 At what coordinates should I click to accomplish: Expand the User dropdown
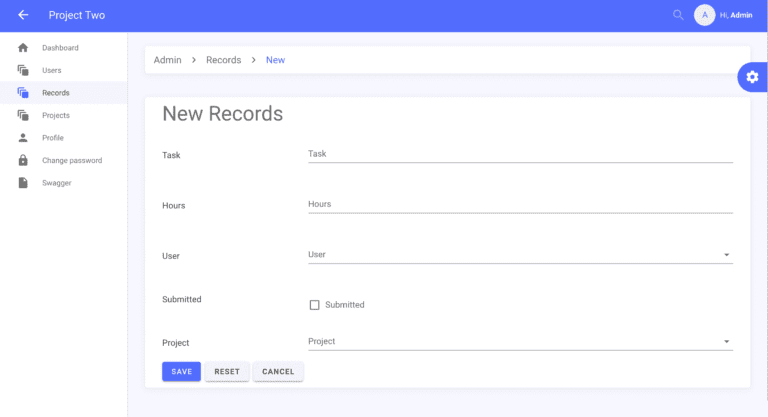click(x=726, y=255)
